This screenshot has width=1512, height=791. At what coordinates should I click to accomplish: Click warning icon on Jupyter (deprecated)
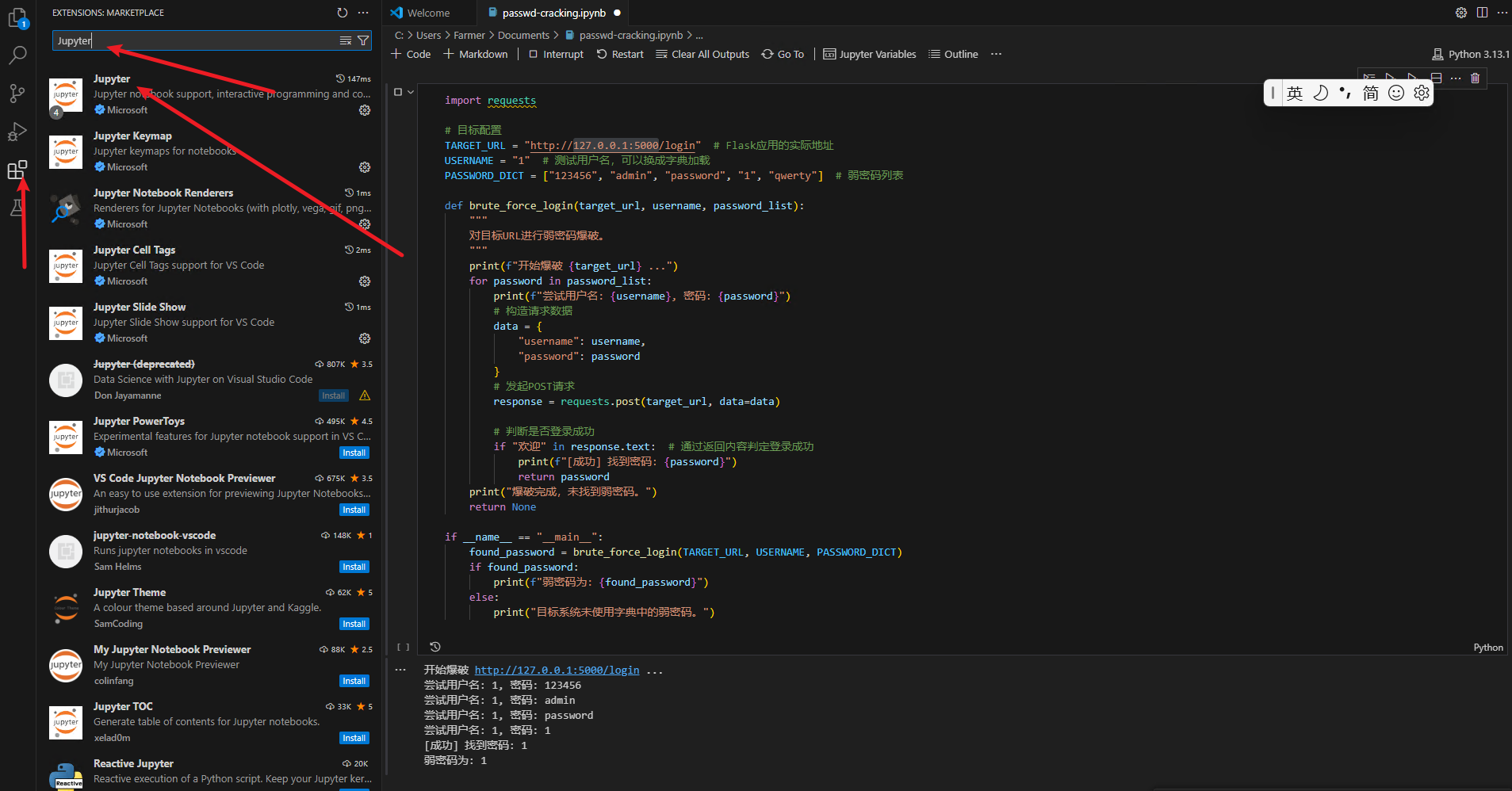pyautogui.click(x=365, y=395)
